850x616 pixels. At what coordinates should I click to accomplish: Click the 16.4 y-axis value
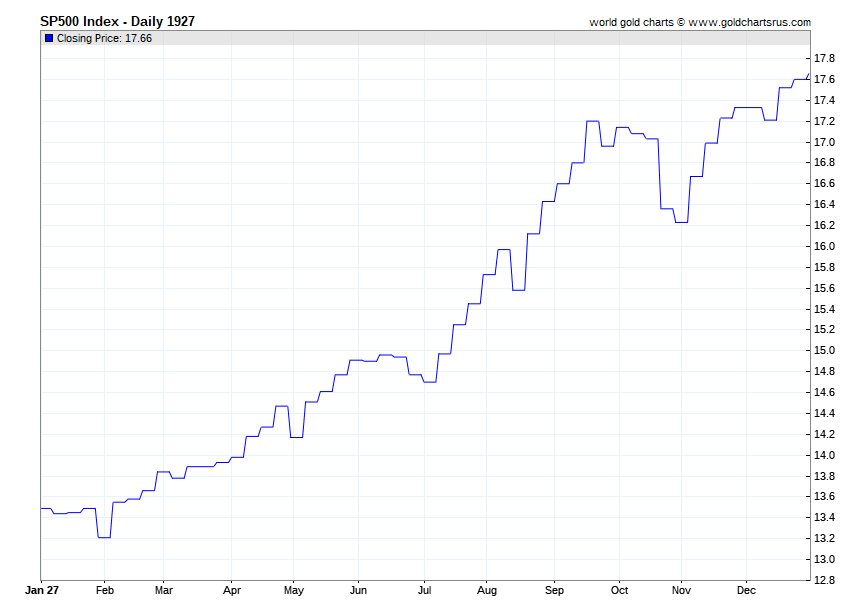825,204
